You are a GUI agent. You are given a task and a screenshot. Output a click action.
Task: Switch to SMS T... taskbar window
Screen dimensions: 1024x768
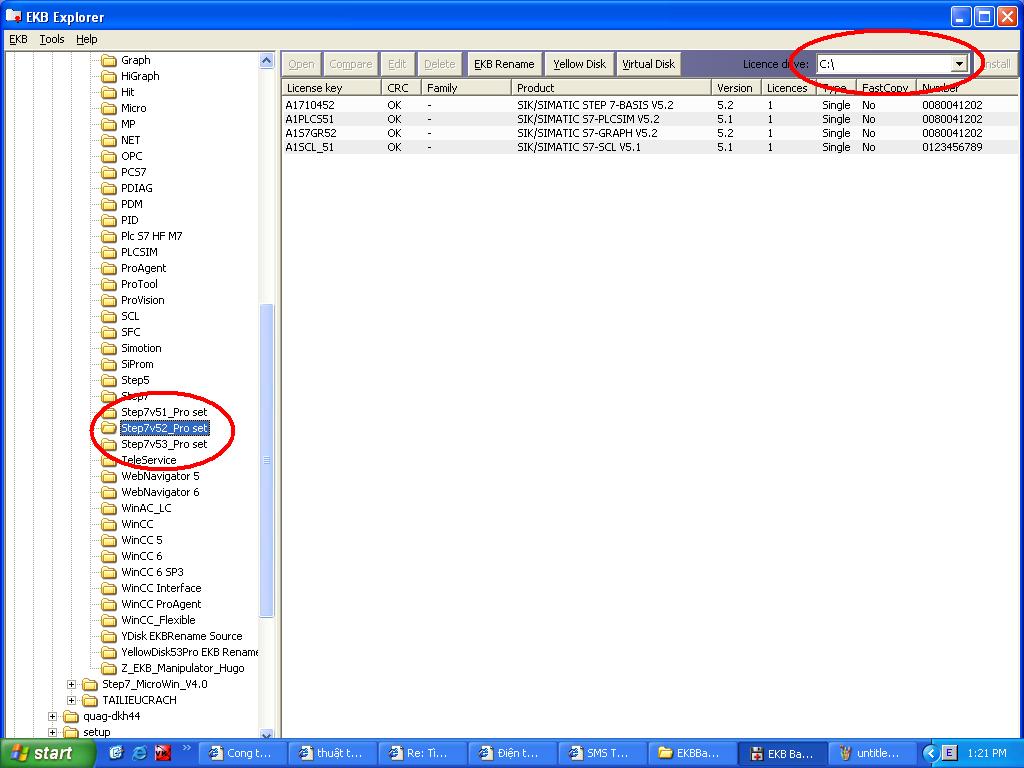click(x=602, y=753)
